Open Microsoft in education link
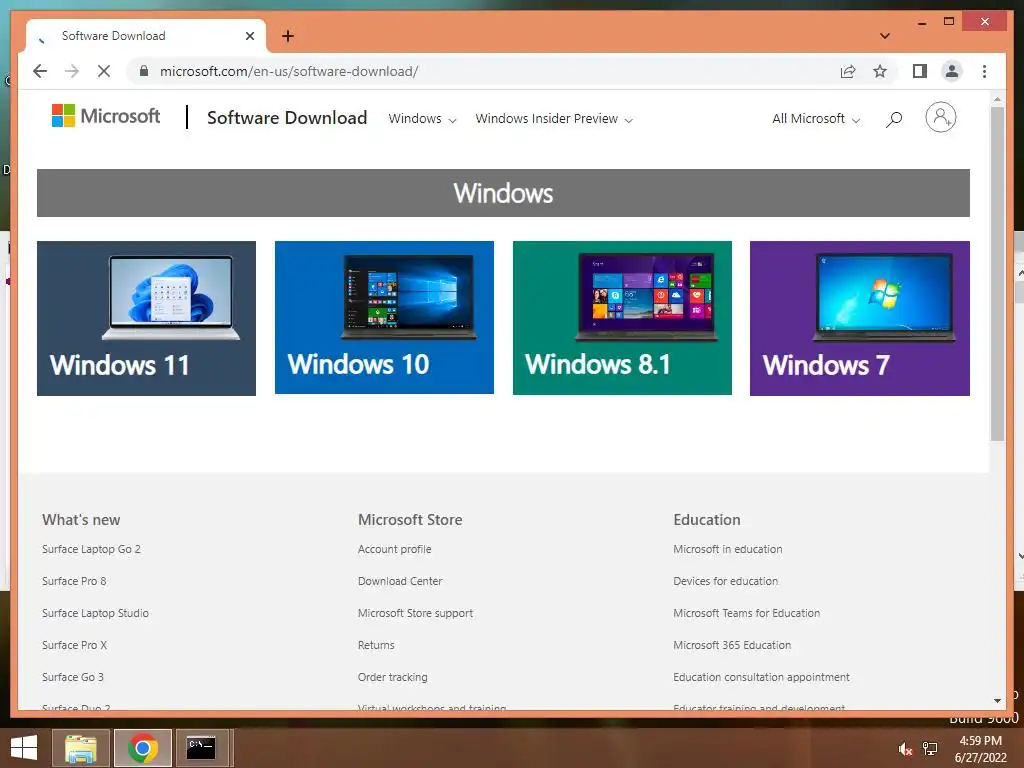 coord(728,549)
